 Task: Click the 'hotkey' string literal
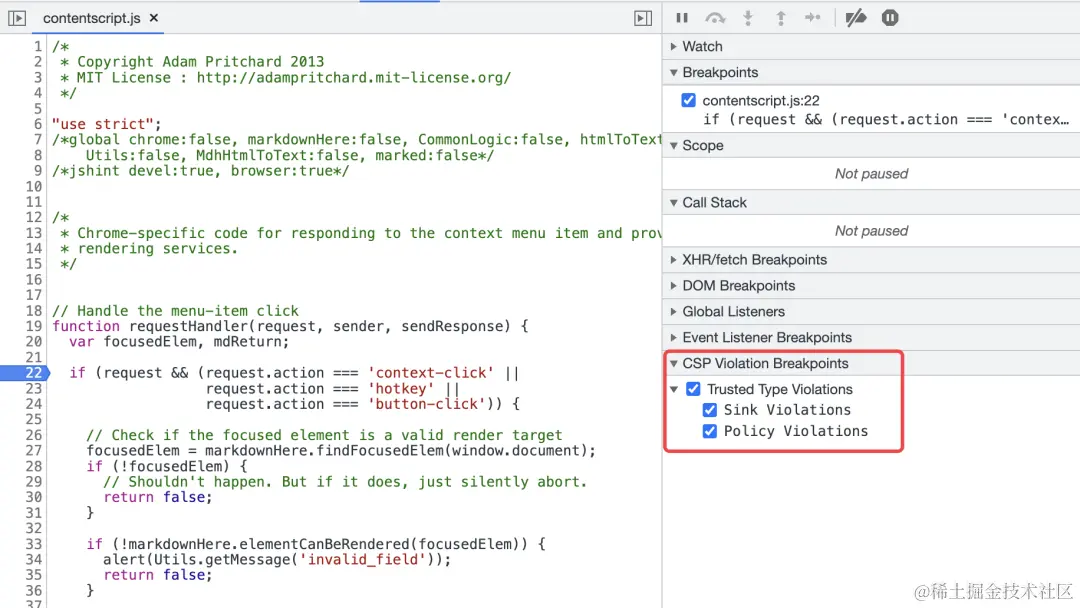coord(401,388)
